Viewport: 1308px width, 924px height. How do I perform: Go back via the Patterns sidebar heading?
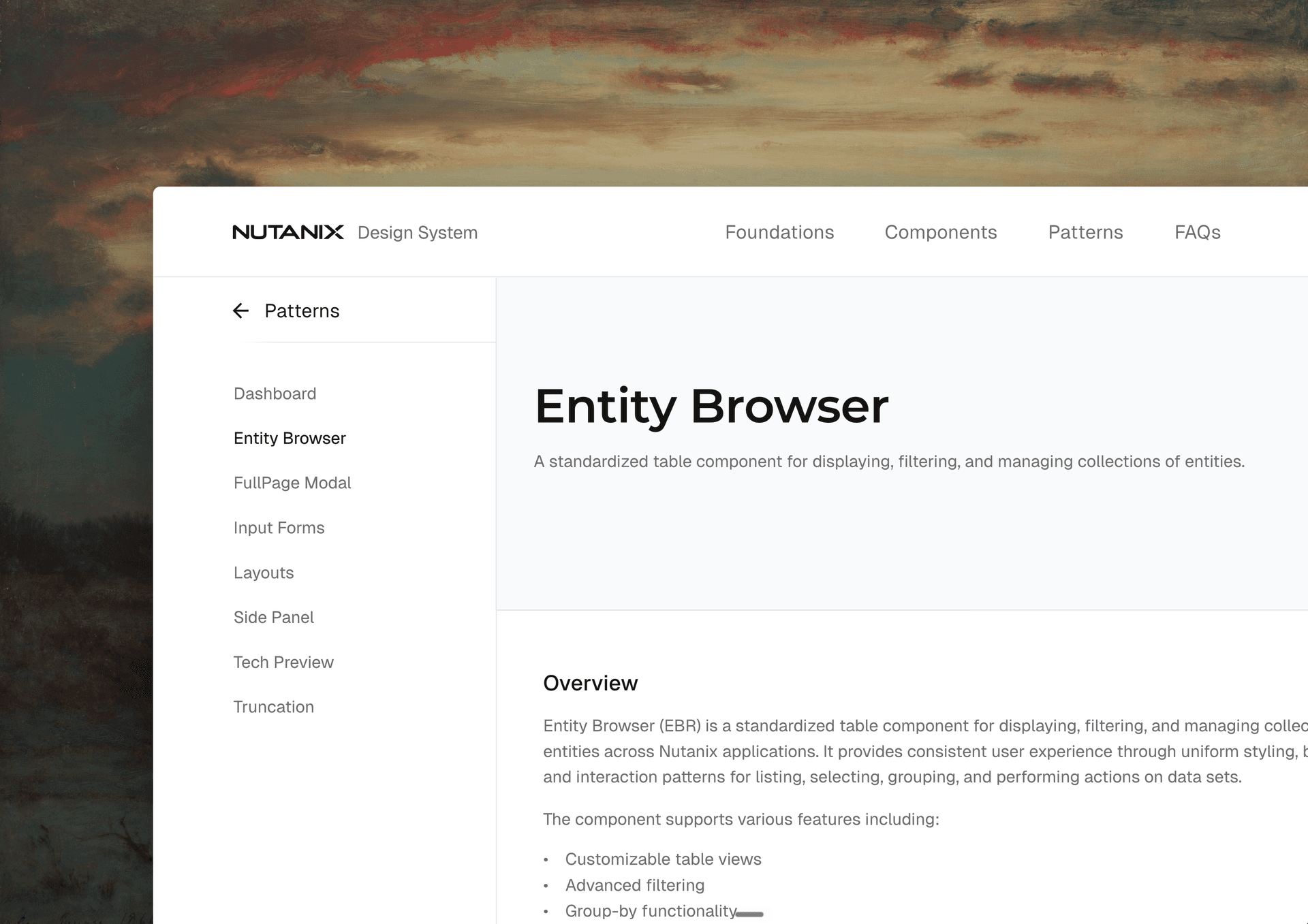302,311
